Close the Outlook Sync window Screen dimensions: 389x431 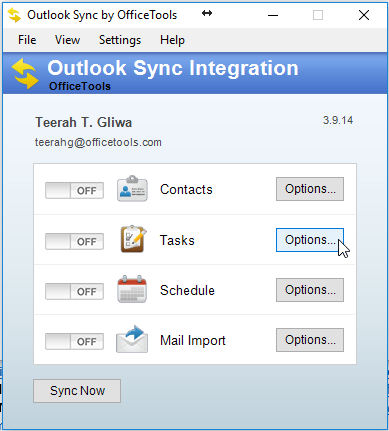pyautogui.click(x=364, y=15)
